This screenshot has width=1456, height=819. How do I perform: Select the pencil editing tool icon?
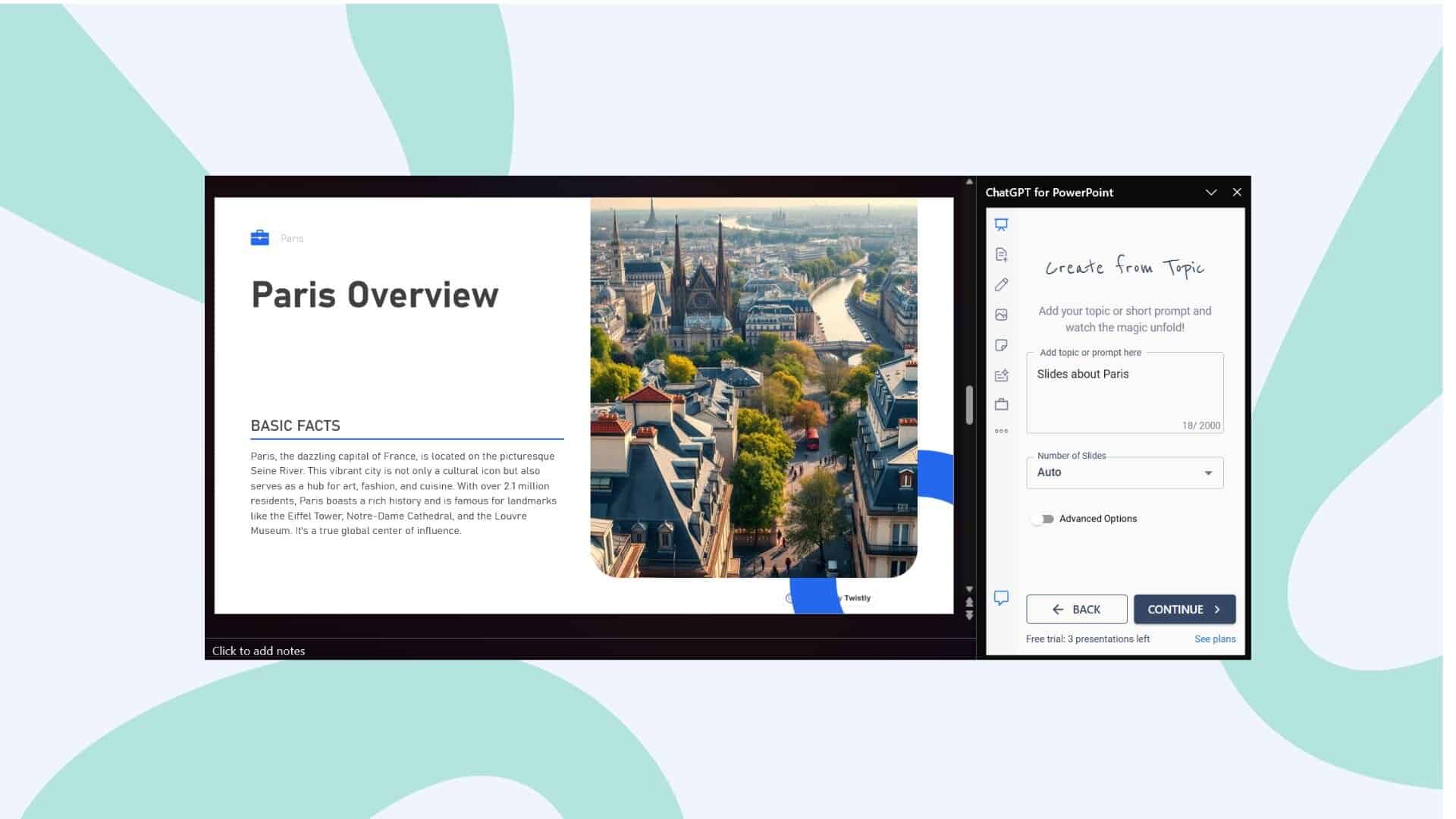click(x=1001, y=284)
